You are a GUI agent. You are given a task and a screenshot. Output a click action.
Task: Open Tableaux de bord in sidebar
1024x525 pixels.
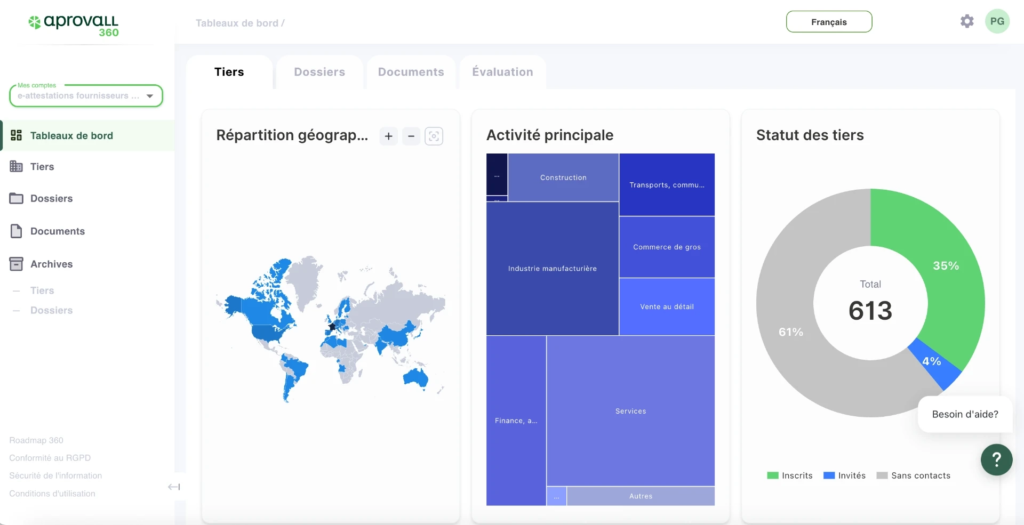pyautogui.click(x=88, y=136)
